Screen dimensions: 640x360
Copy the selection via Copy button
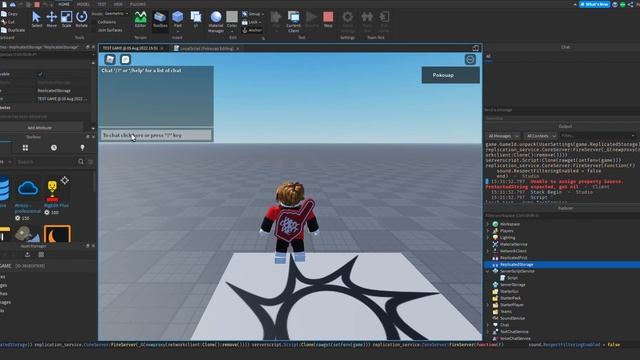[9, 14]
